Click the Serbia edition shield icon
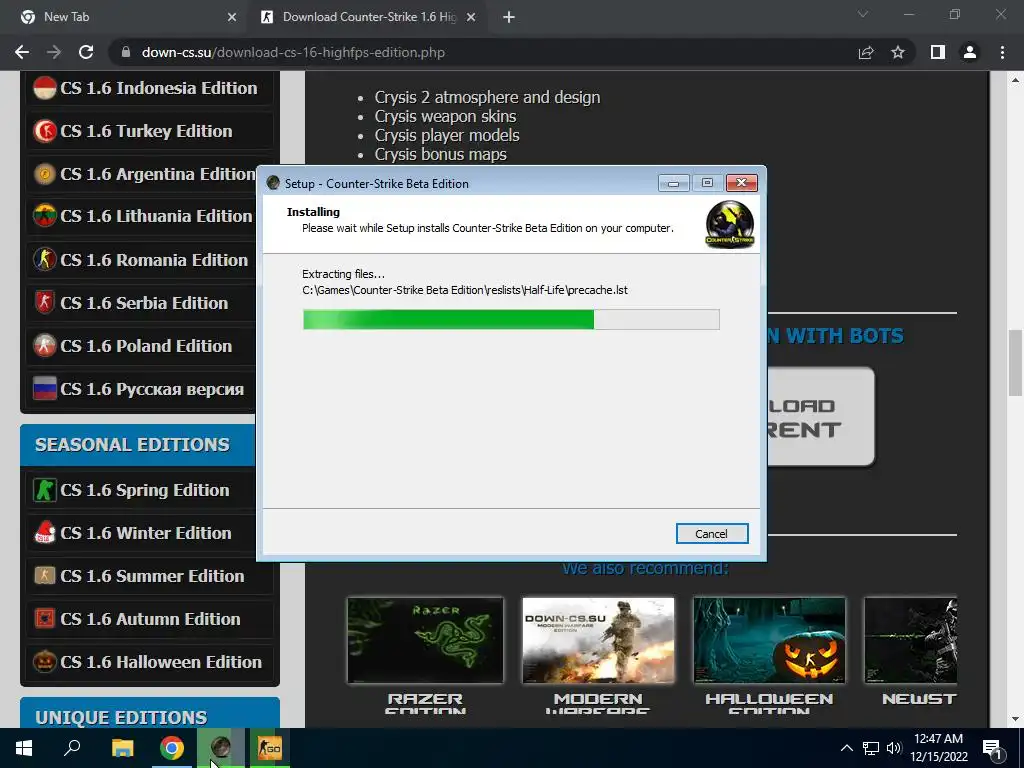 tap(44, 302)
